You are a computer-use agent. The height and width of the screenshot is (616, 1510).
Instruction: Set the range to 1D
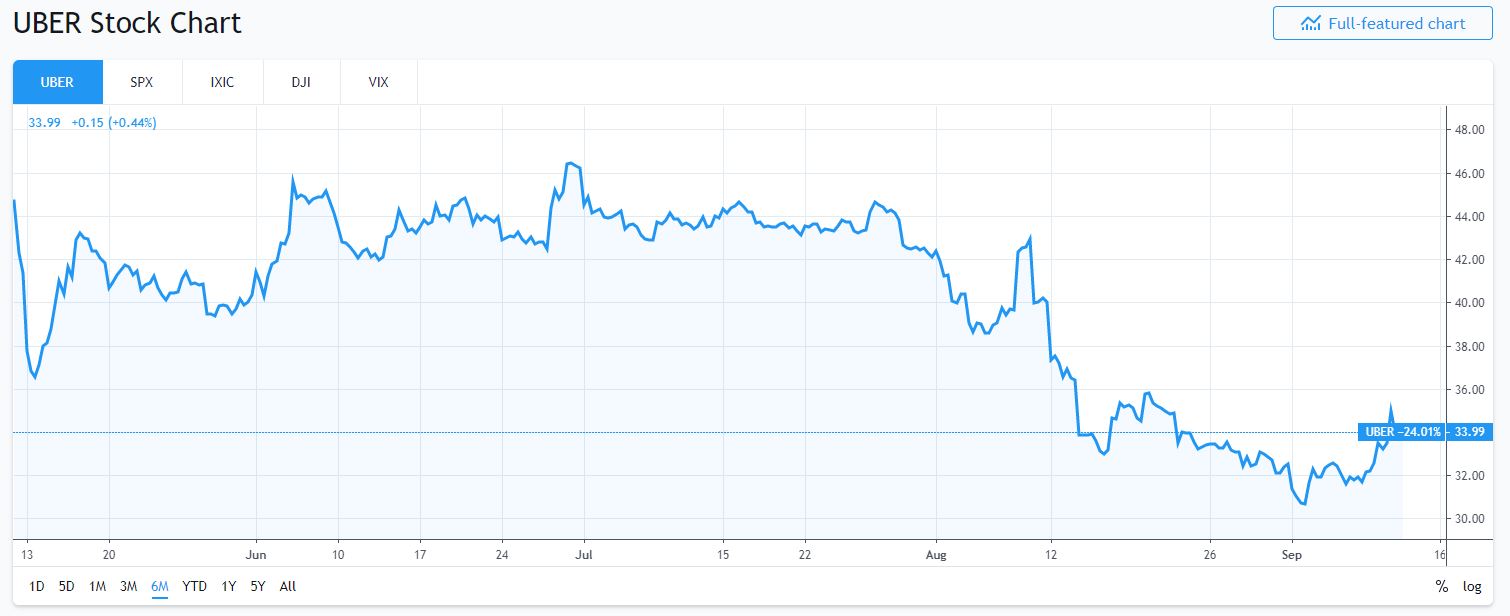(36, 586)
